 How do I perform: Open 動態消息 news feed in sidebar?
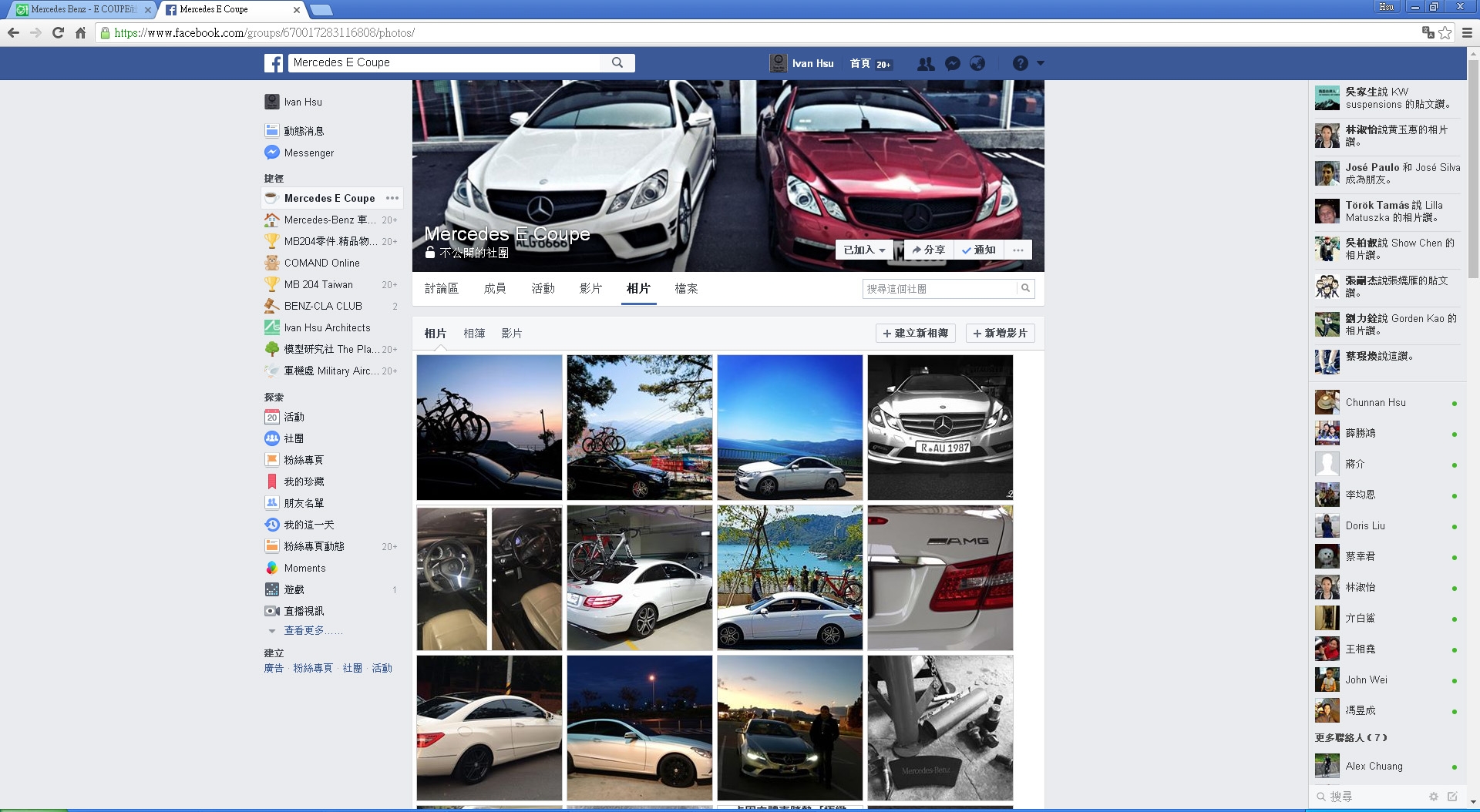[x=304, y=131]
